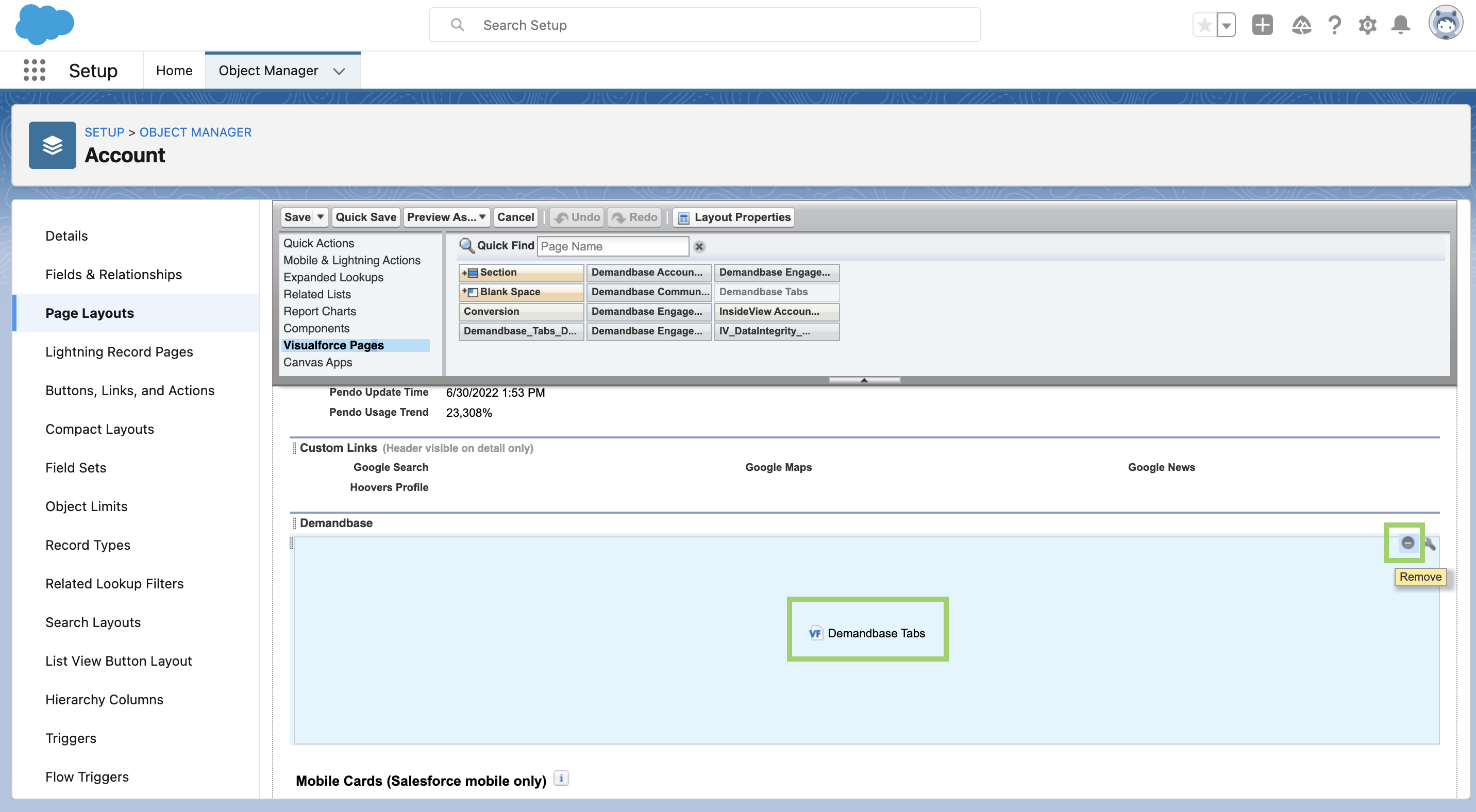Pick the Blank Space palette item
Image resolution: width=1476 pixels, height=812 pixels.
click(522, 292)
